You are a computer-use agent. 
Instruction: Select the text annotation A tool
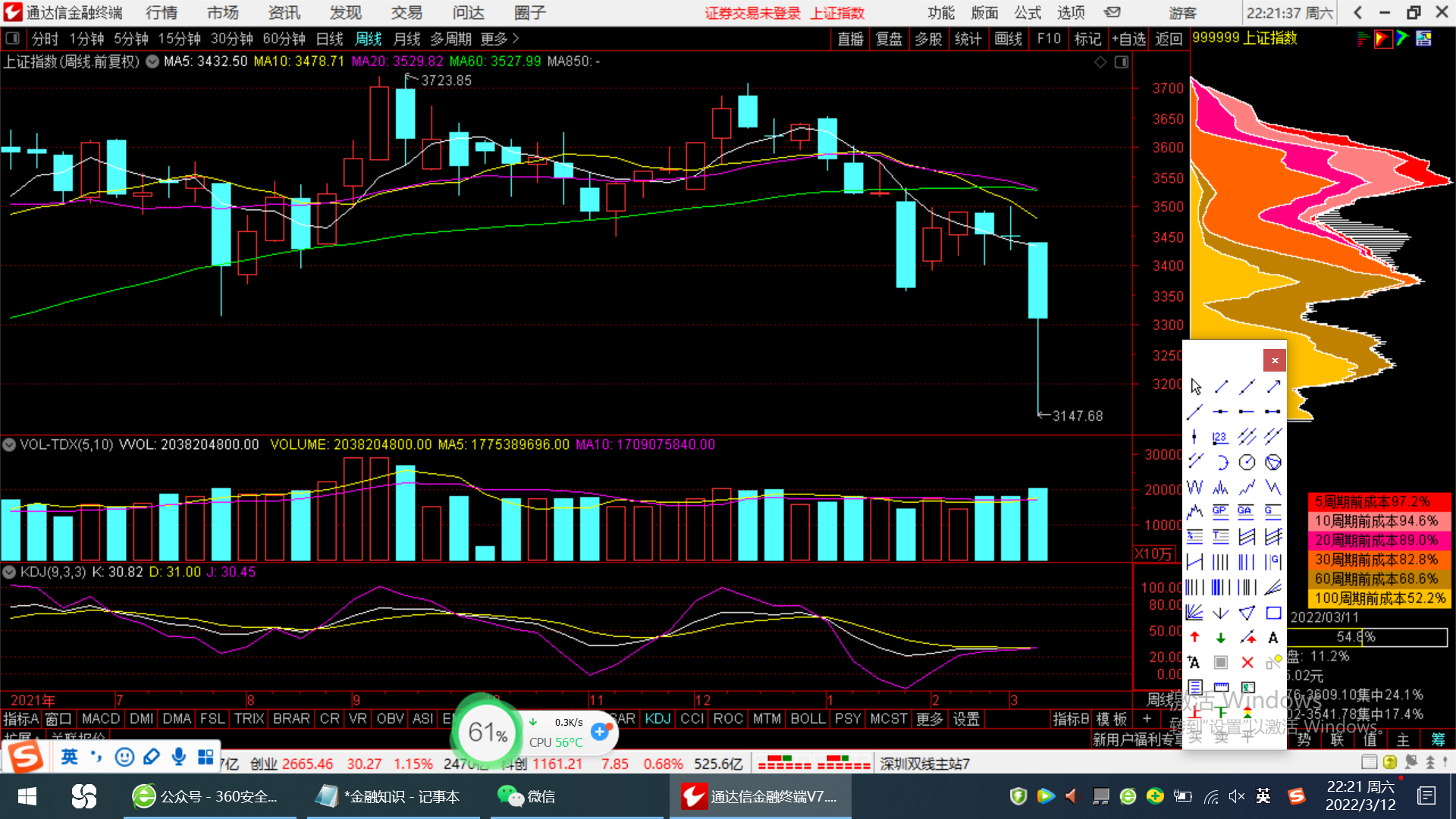click(x=1273, y=638)
